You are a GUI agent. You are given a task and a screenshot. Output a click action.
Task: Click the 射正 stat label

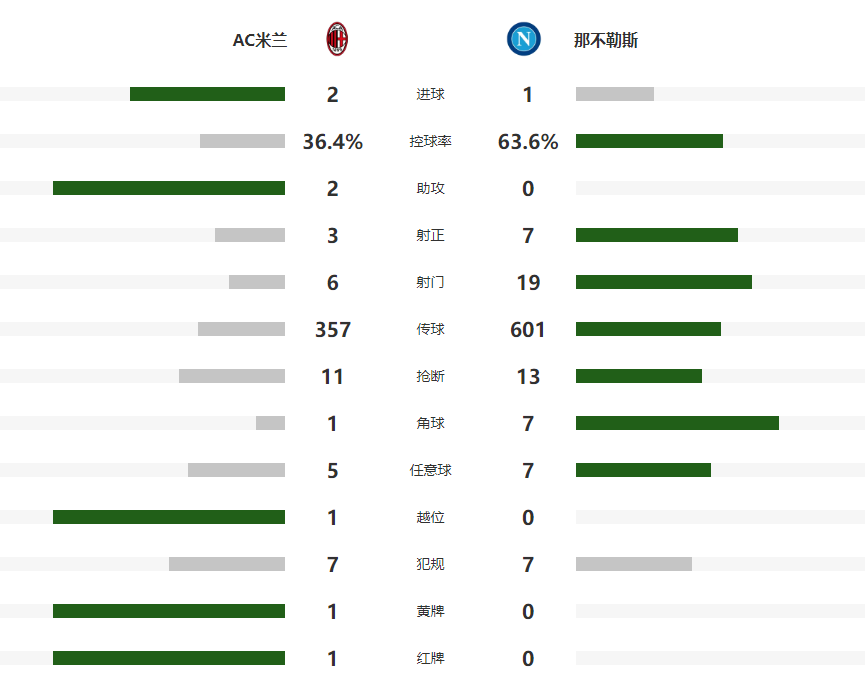[431, 236]
